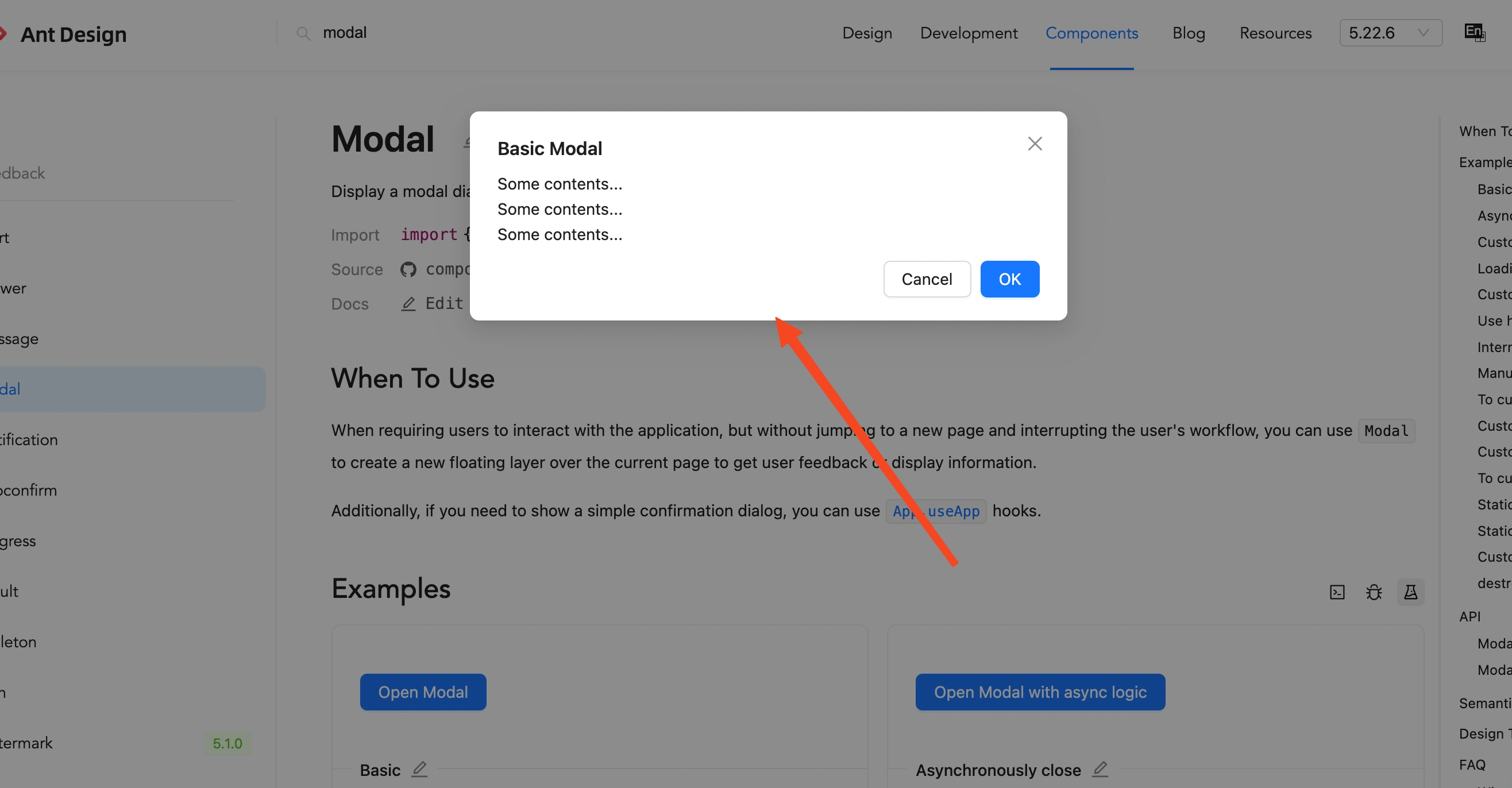1512x788 pixels.
Task: Click the close X icon on modal
Action: pyautogui.click(x=1035, y=144)
